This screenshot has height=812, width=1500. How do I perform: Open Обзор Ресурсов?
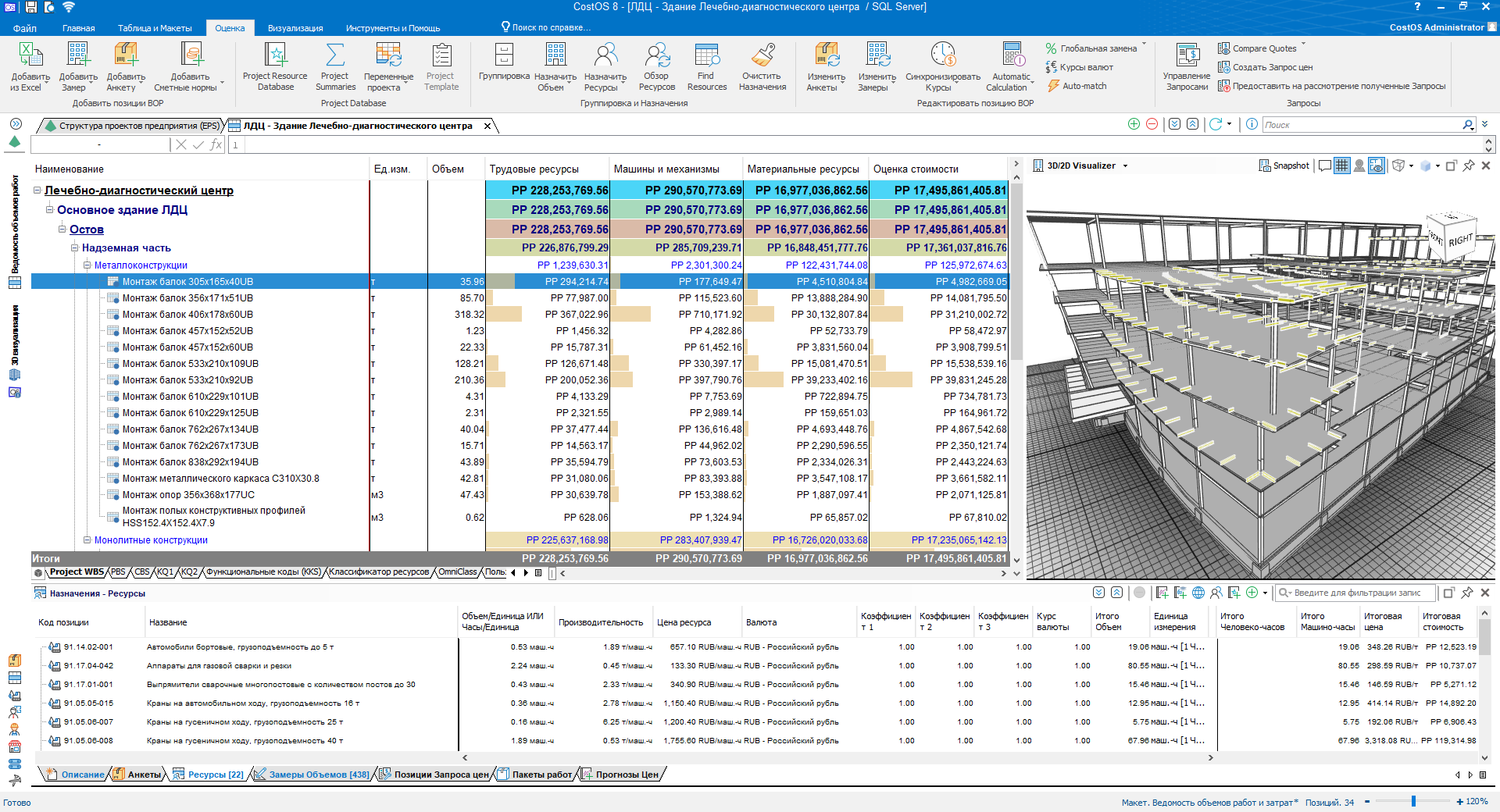pos(656,66)
